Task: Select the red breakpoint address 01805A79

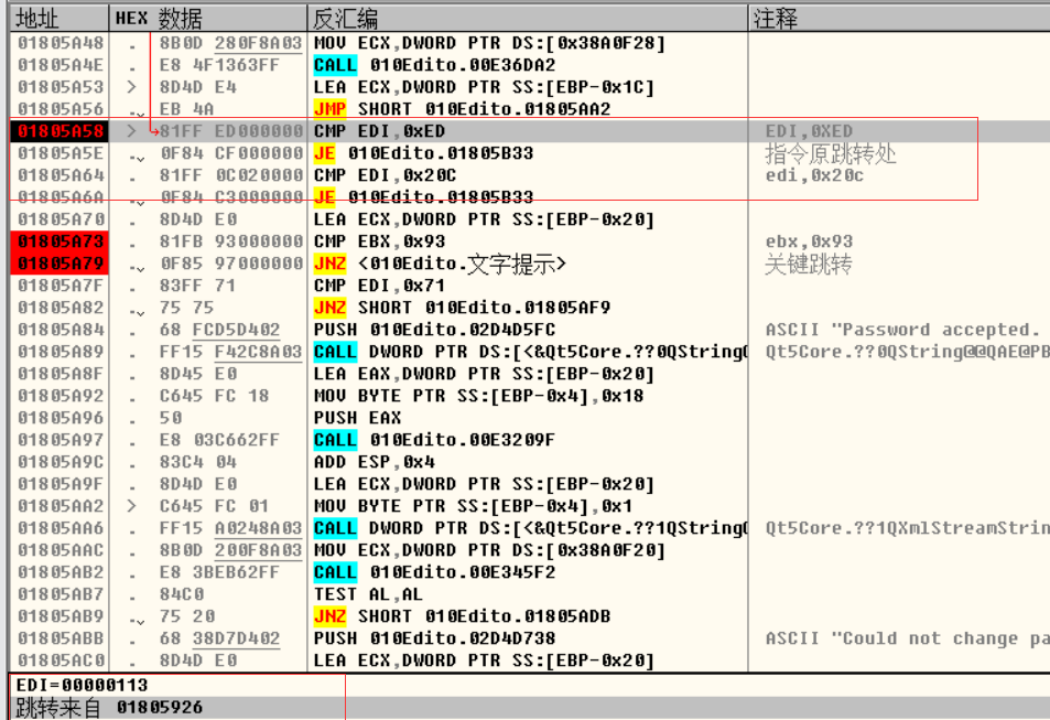Action: [60, 264]
